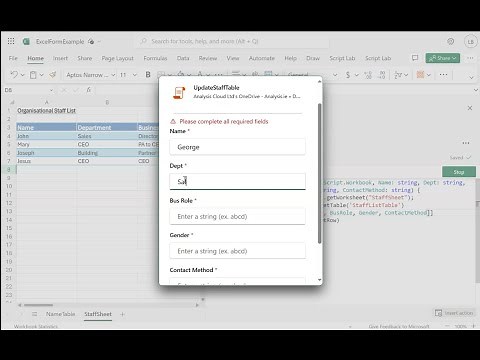Click the All Sheets list icon
This screenshot has height=360, width=480.
(x=34, y=314)
